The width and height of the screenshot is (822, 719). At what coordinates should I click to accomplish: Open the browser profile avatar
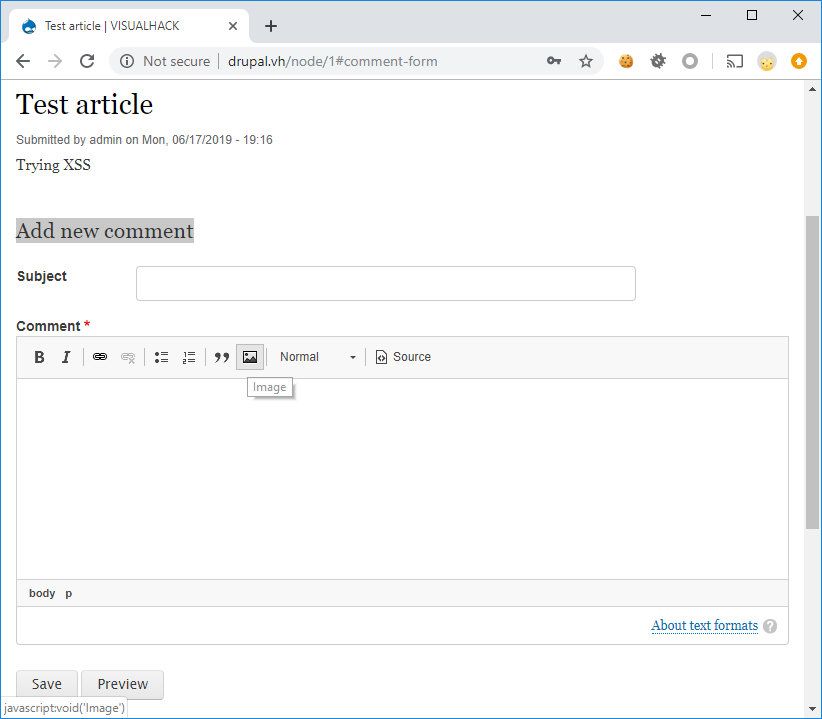pyautogui.click(x=767, y=62)
